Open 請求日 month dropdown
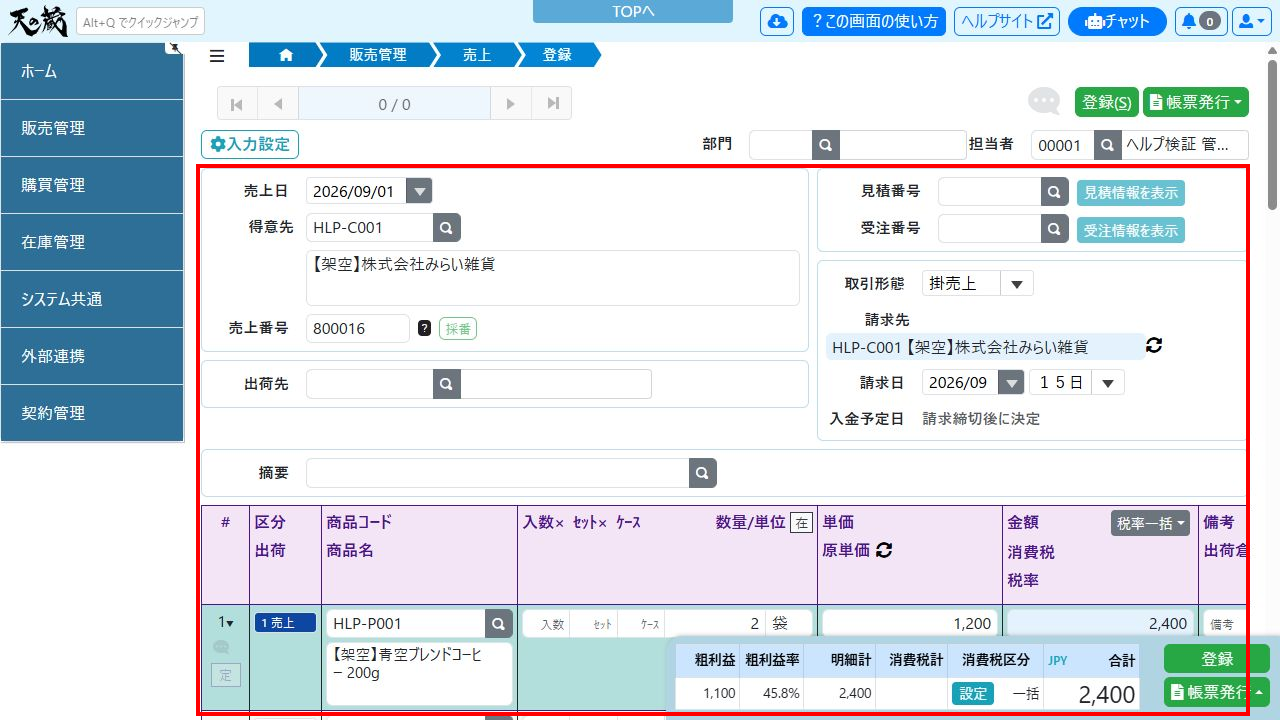 pyautogui.click(x=1012, y=382)
